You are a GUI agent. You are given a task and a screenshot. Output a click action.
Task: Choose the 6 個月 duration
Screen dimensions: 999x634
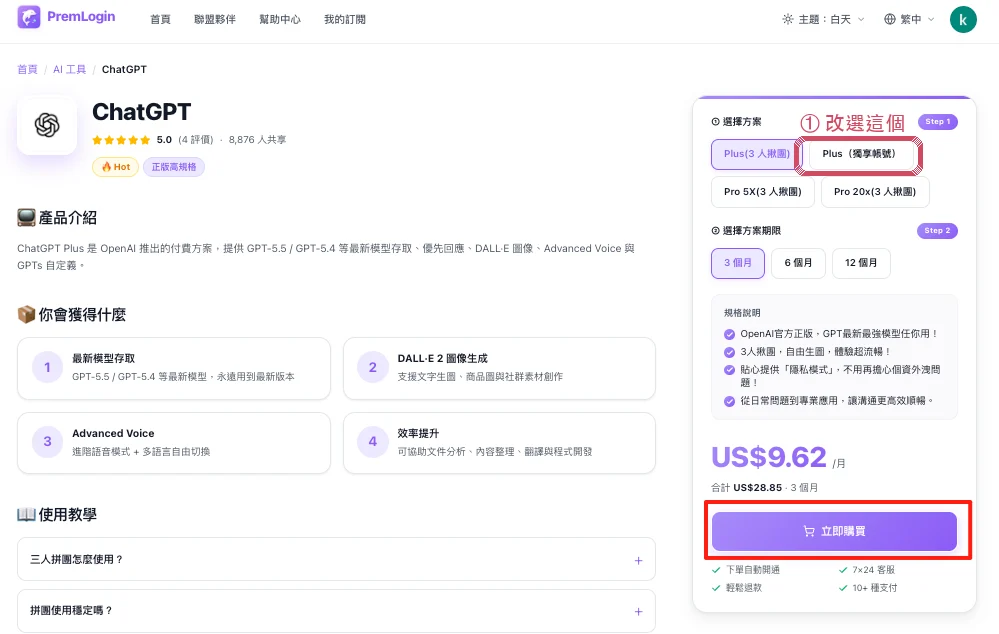click(x=798, y=263)
